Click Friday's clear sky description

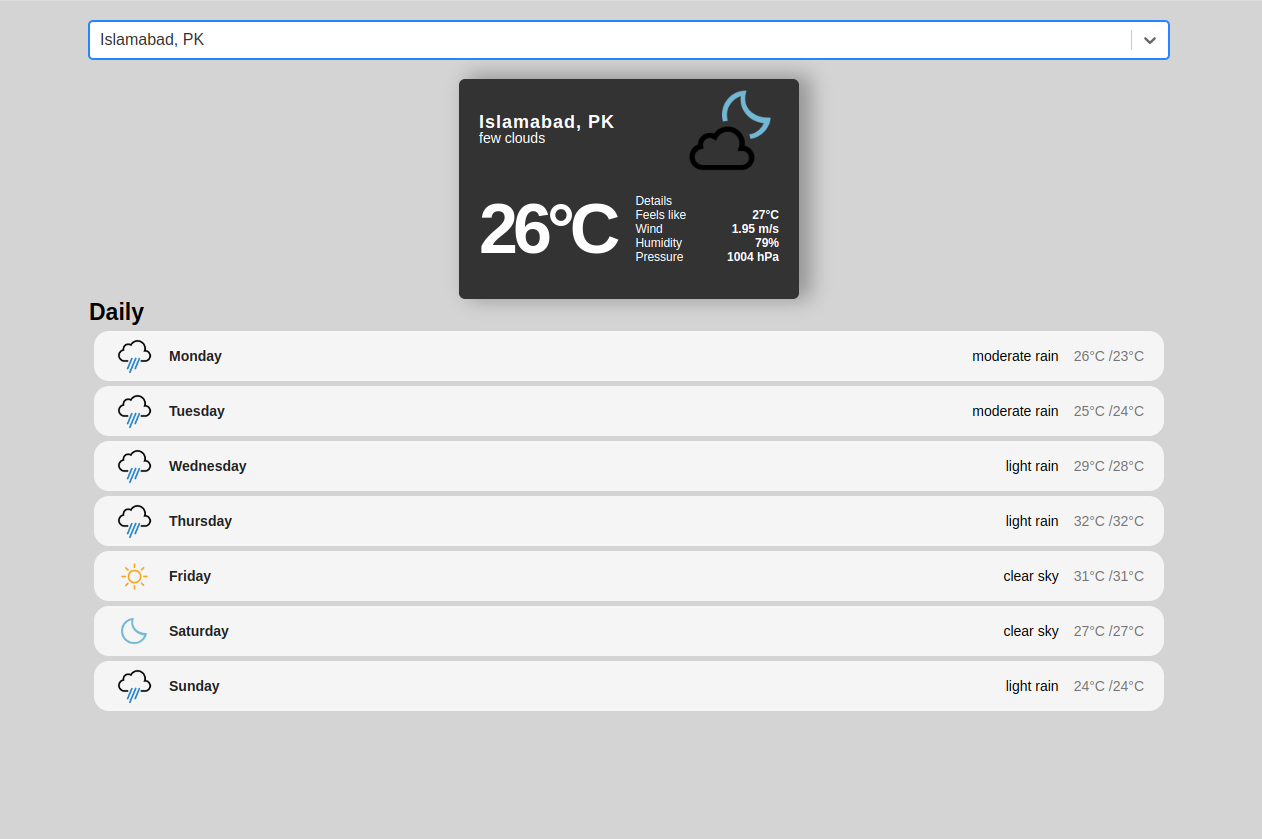[x=1031, y=576]
